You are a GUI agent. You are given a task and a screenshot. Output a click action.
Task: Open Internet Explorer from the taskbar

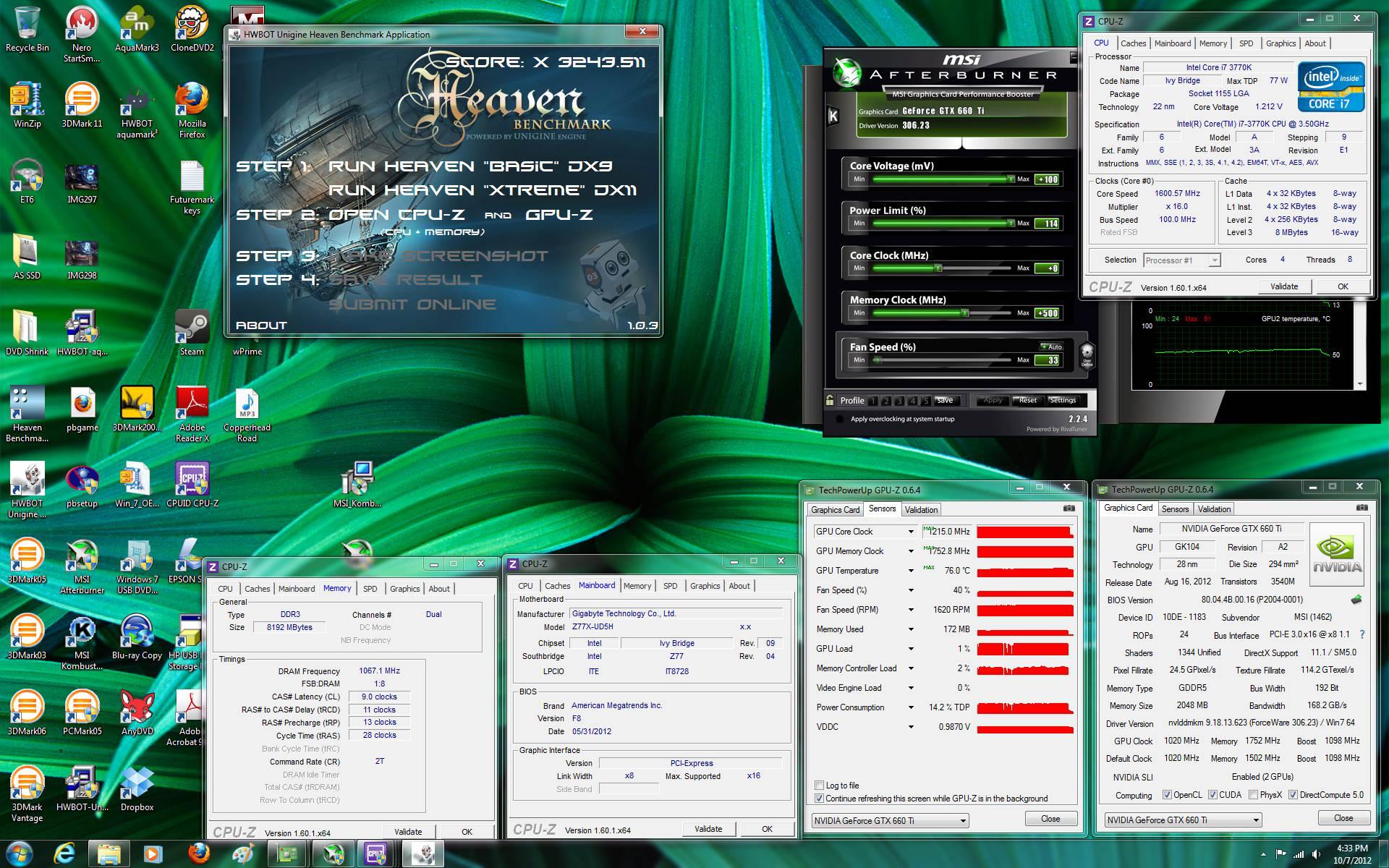point(64,854)
